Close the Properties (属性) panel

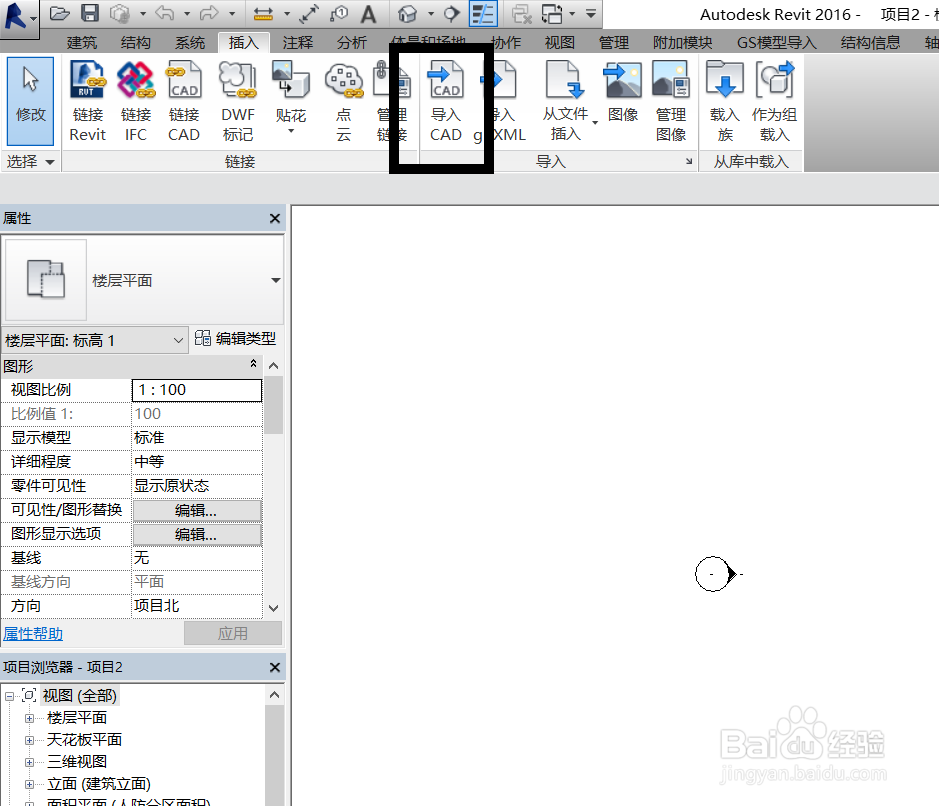point(275,219)
